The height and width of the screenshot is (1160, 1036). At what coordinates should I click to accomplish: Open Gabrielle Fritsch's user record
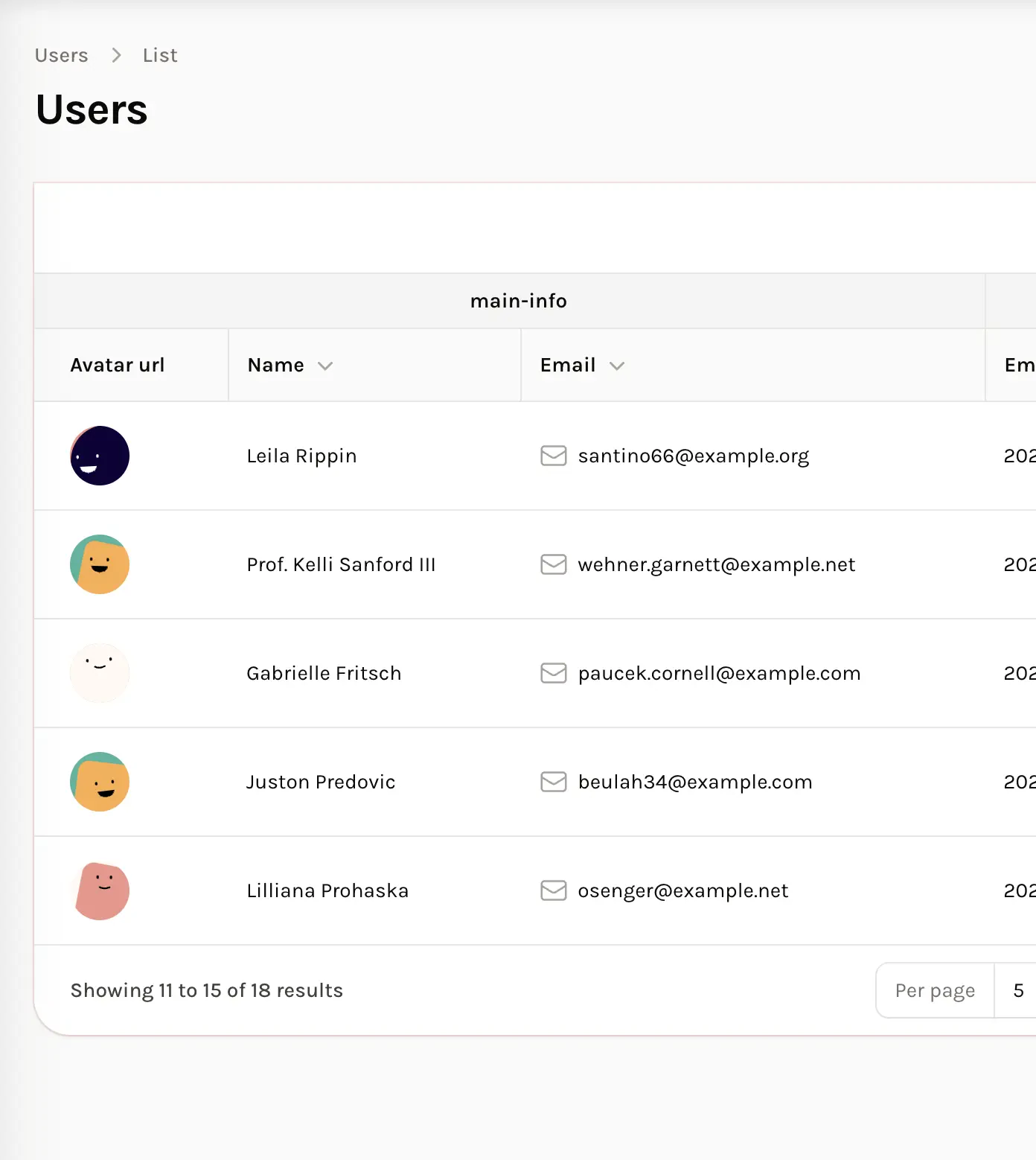coord(324,673)
